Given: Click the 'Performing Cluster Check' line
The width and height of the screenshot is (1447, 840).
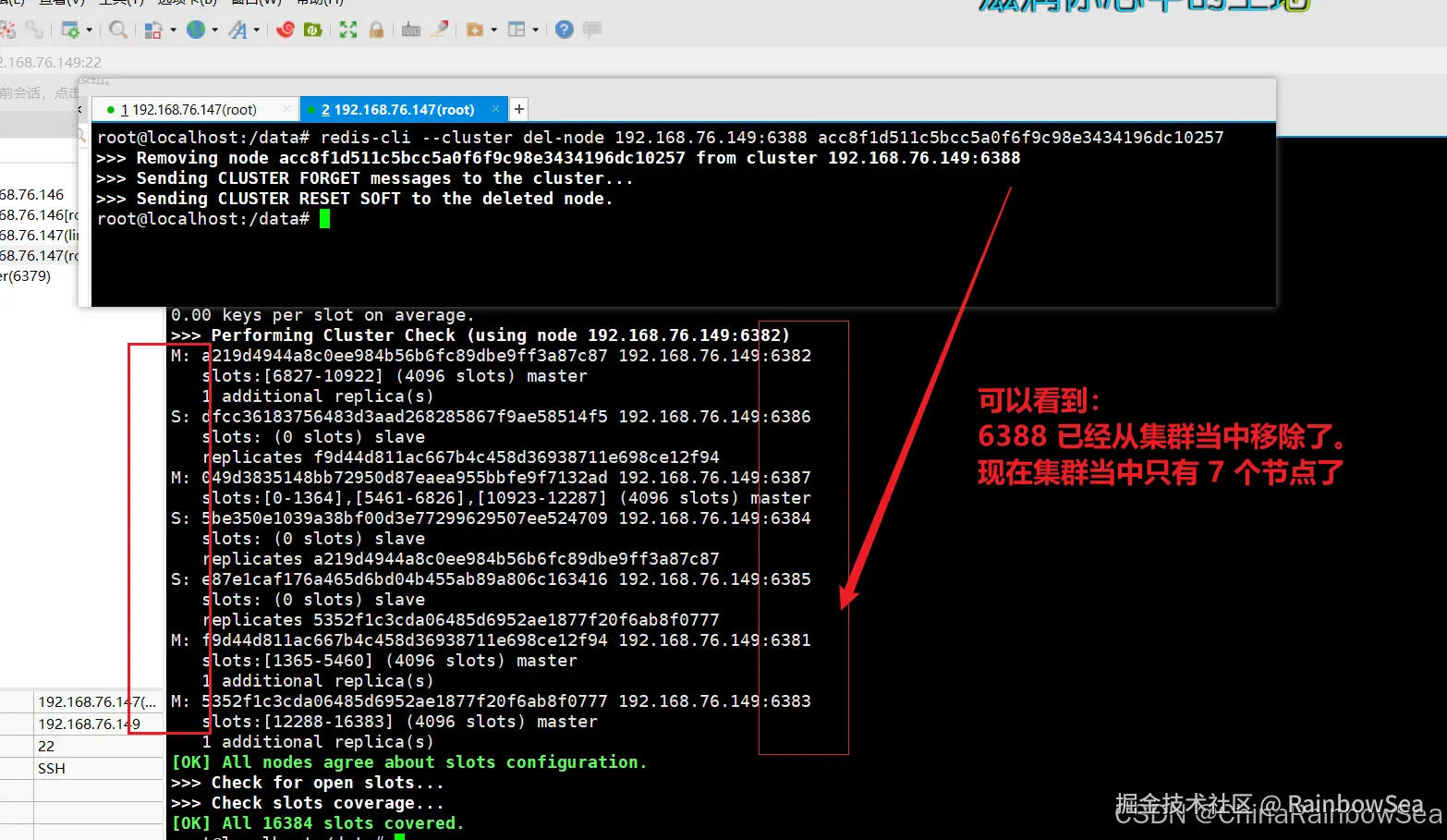Looking at the screenshot, I should (480, 335).
